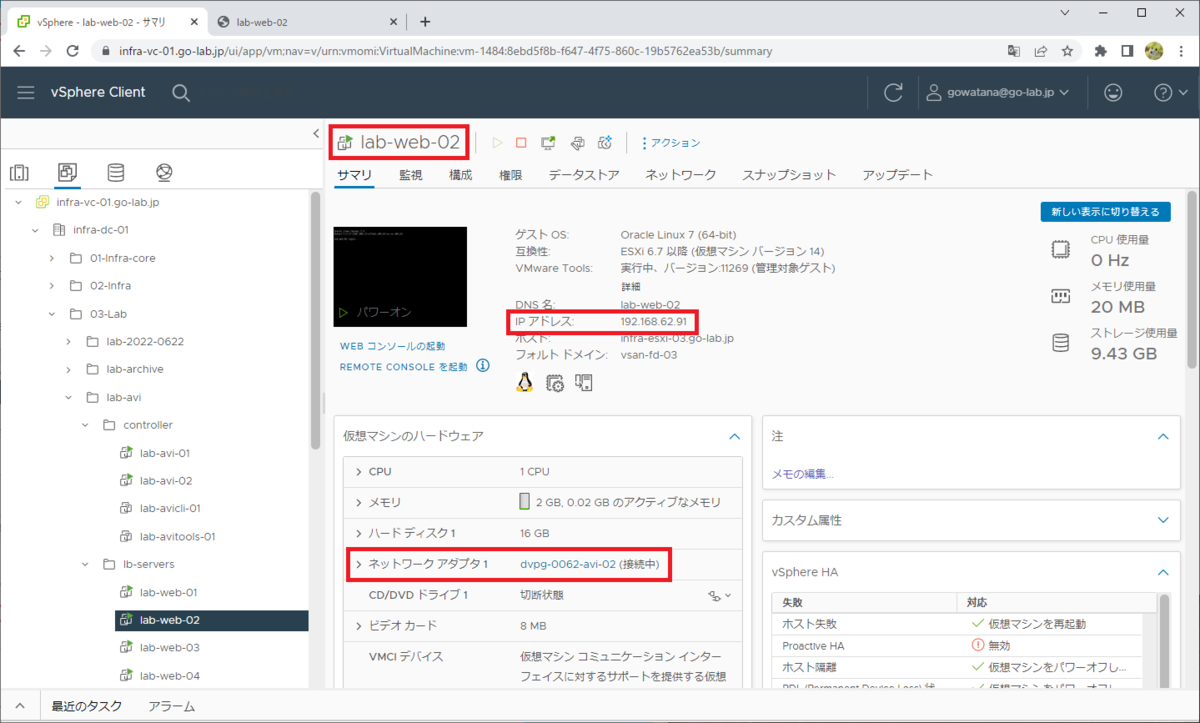Expand the lab-2022-0622 folder

click(69, 342)
